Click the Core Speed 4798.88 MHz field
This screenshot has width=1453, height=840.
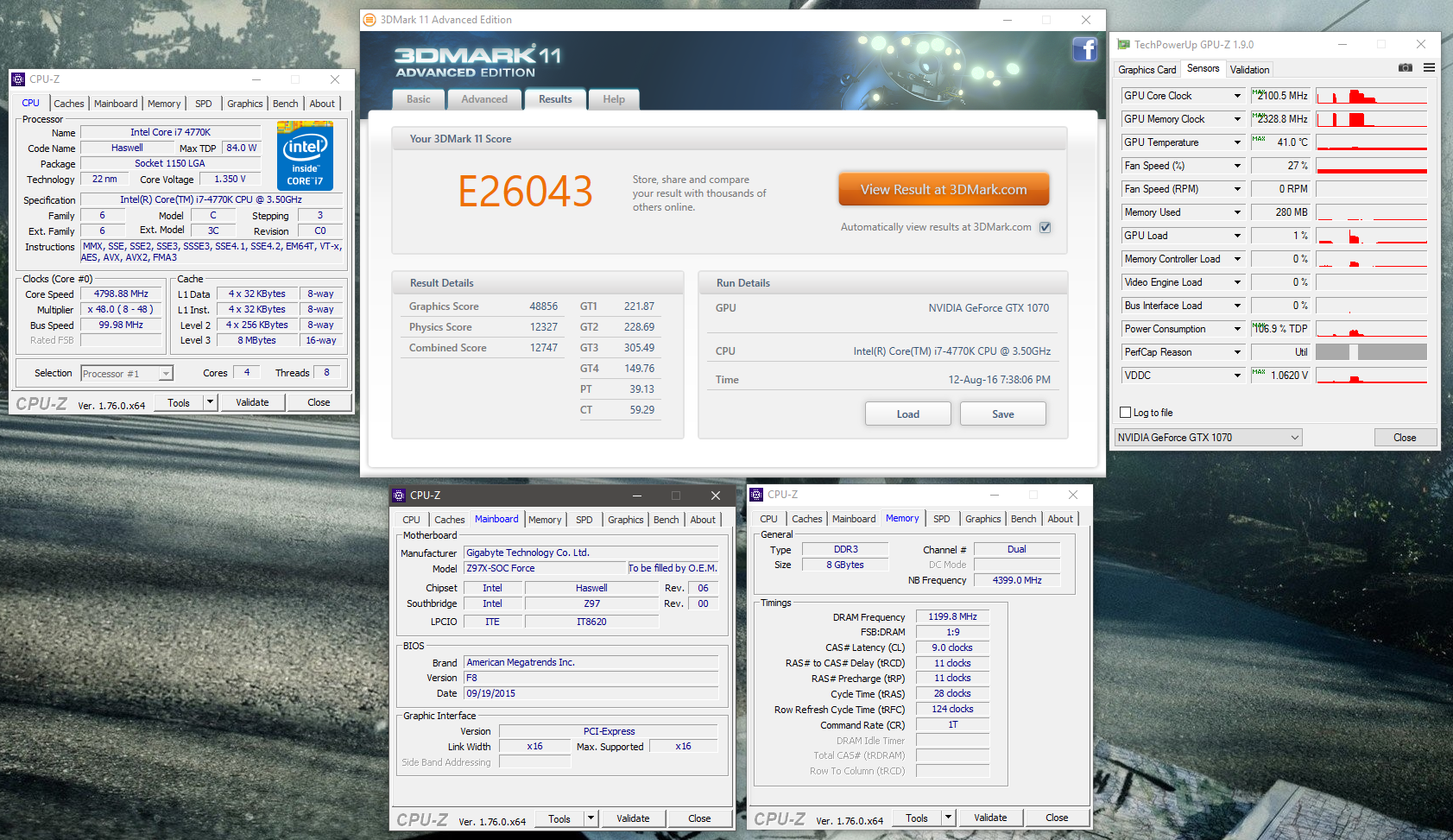click(x=121, y=294)
